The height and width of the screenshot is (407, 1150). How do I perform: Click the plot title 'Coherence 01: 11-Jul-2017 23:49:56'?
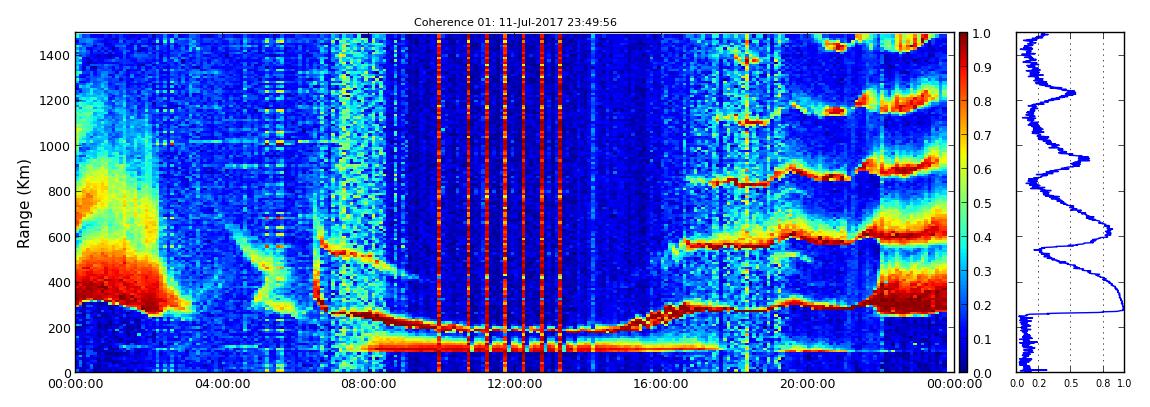[x=515, y=23]
